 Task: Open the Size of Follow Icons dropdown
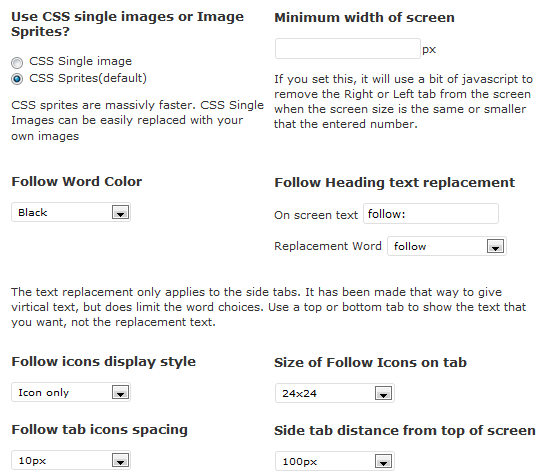coord(335,393)
